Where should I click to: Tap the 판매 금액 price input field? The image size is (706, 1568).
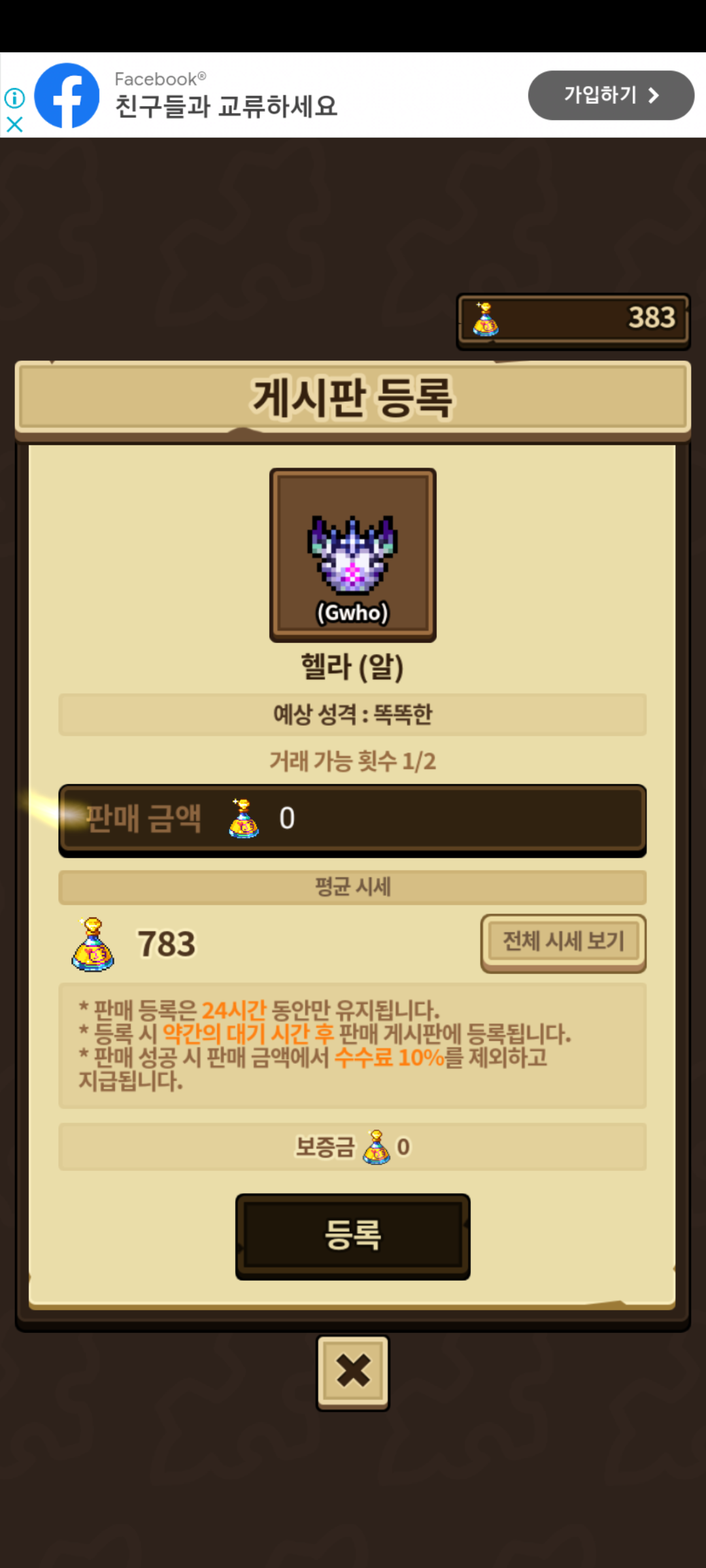point(352,819)
